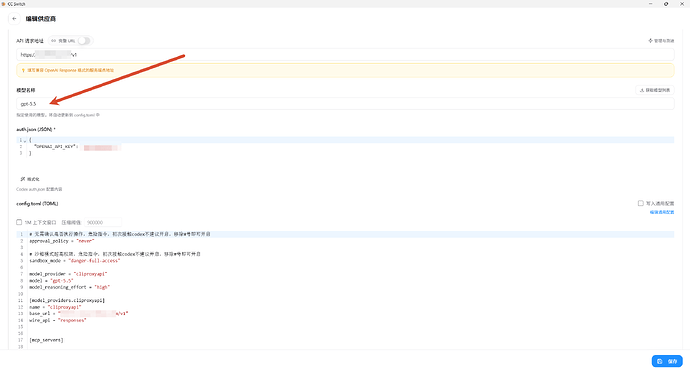690x368 pixels.
Task: Close the CC Switch window
Action: pyautogui.click(x=682, y=4)
